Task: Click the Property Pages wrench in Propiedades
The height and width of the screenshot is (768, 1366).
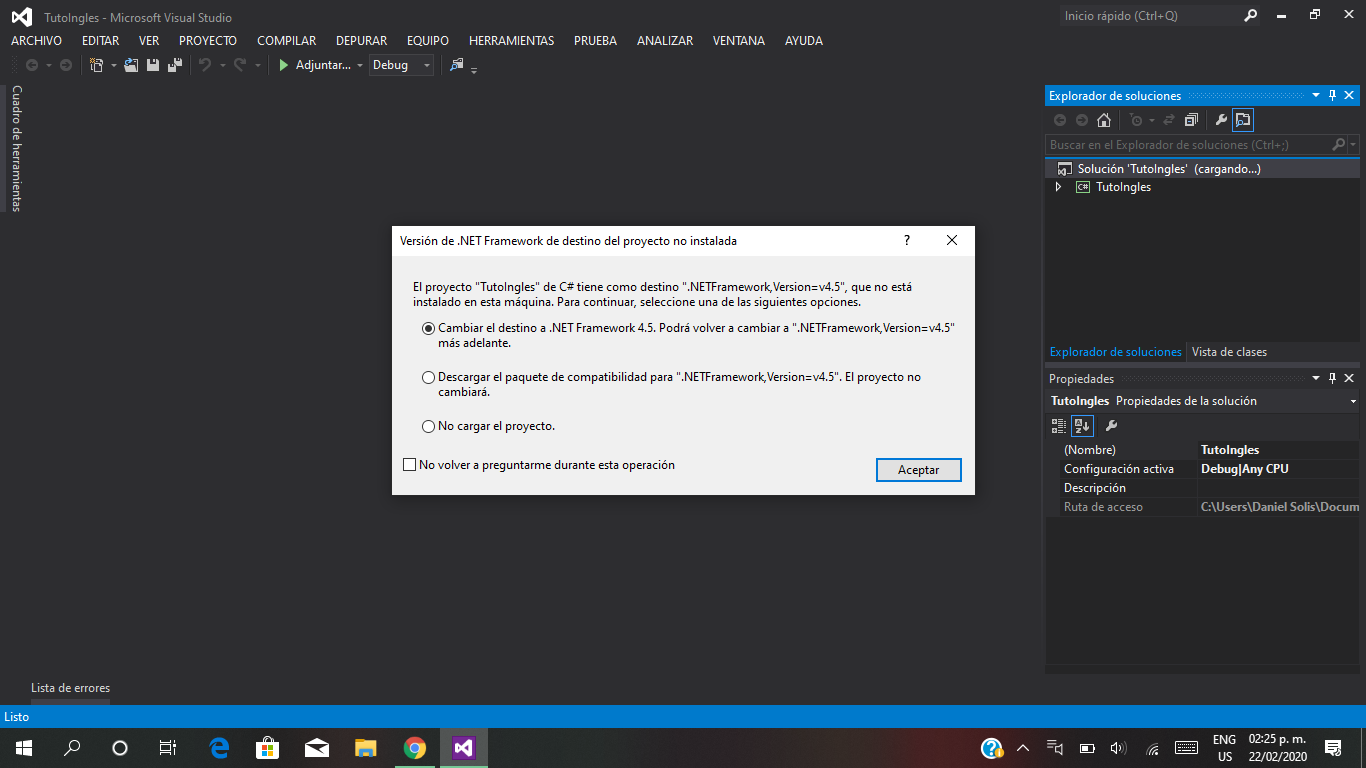Action: (1111, 426)
